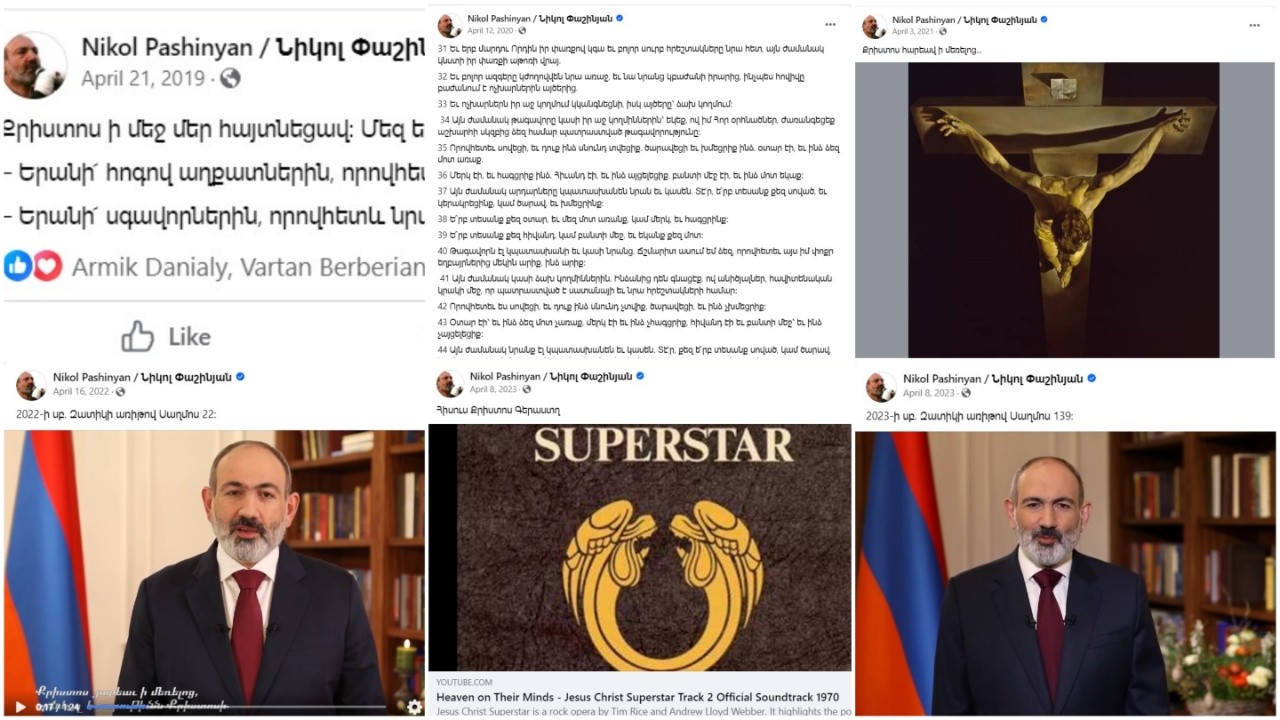This screenshot has width=1280, height=720.
Task: Click the red heart Love reaction icon
Action: (47, 265)
